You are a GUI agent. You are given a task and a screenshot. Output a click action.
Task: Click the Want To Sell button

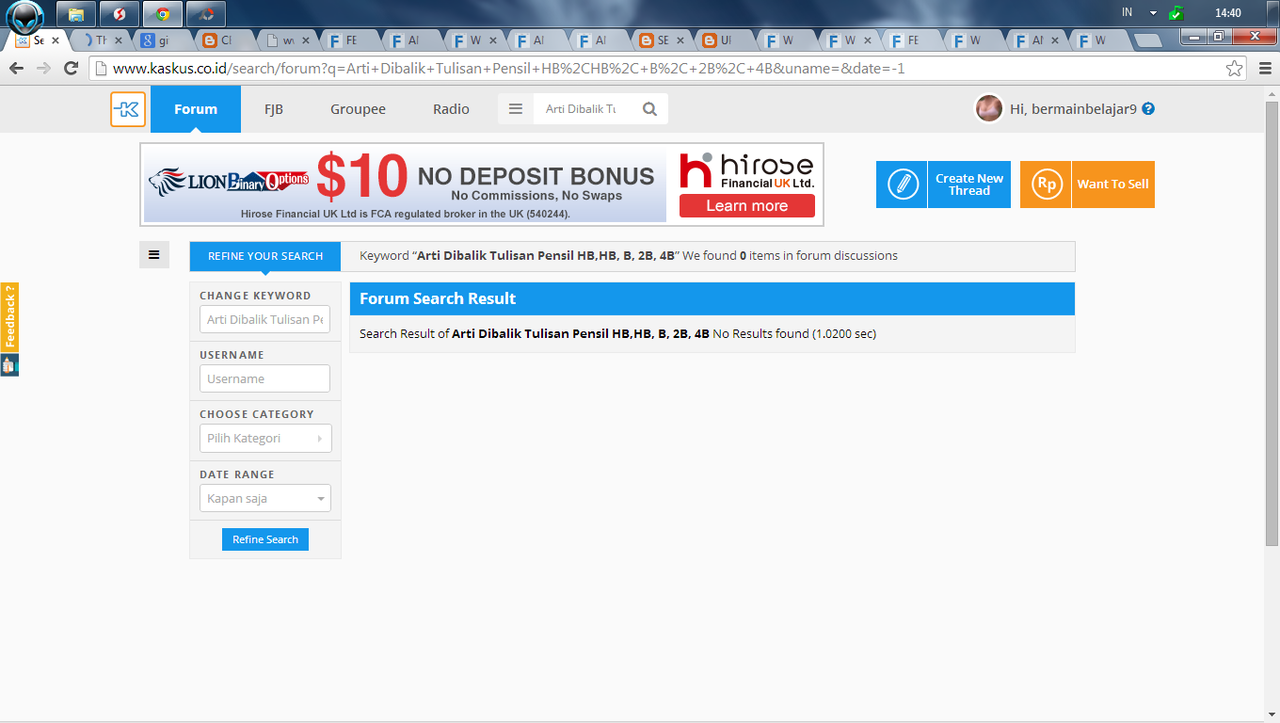tap(1087, 184)
